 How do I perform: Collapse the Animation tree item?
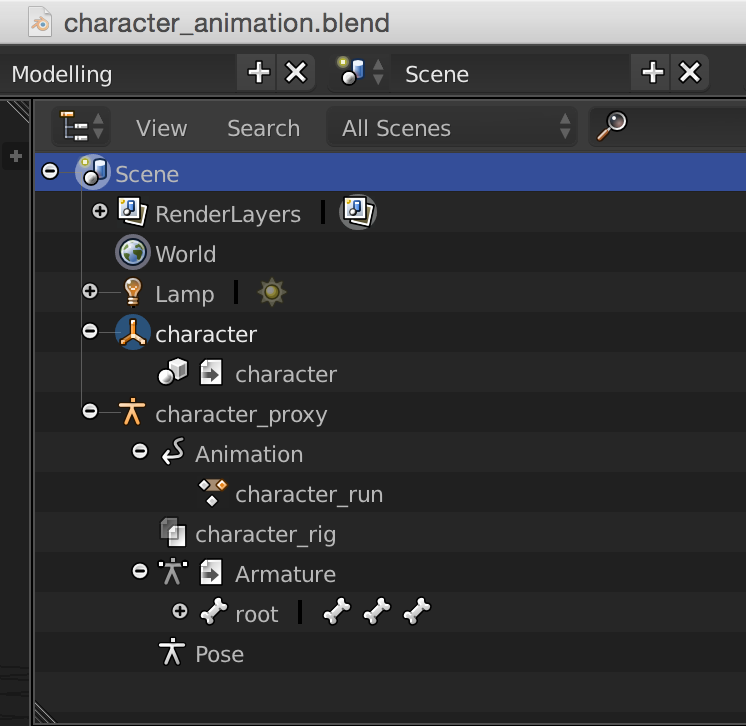click(x=139, y=452)
